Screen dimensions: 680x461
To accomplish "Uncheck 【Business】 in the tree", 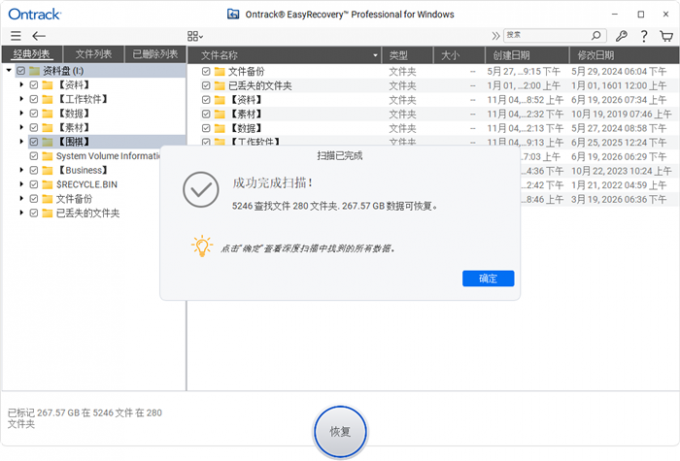I will pyautogui.click(x=34, y=170).
